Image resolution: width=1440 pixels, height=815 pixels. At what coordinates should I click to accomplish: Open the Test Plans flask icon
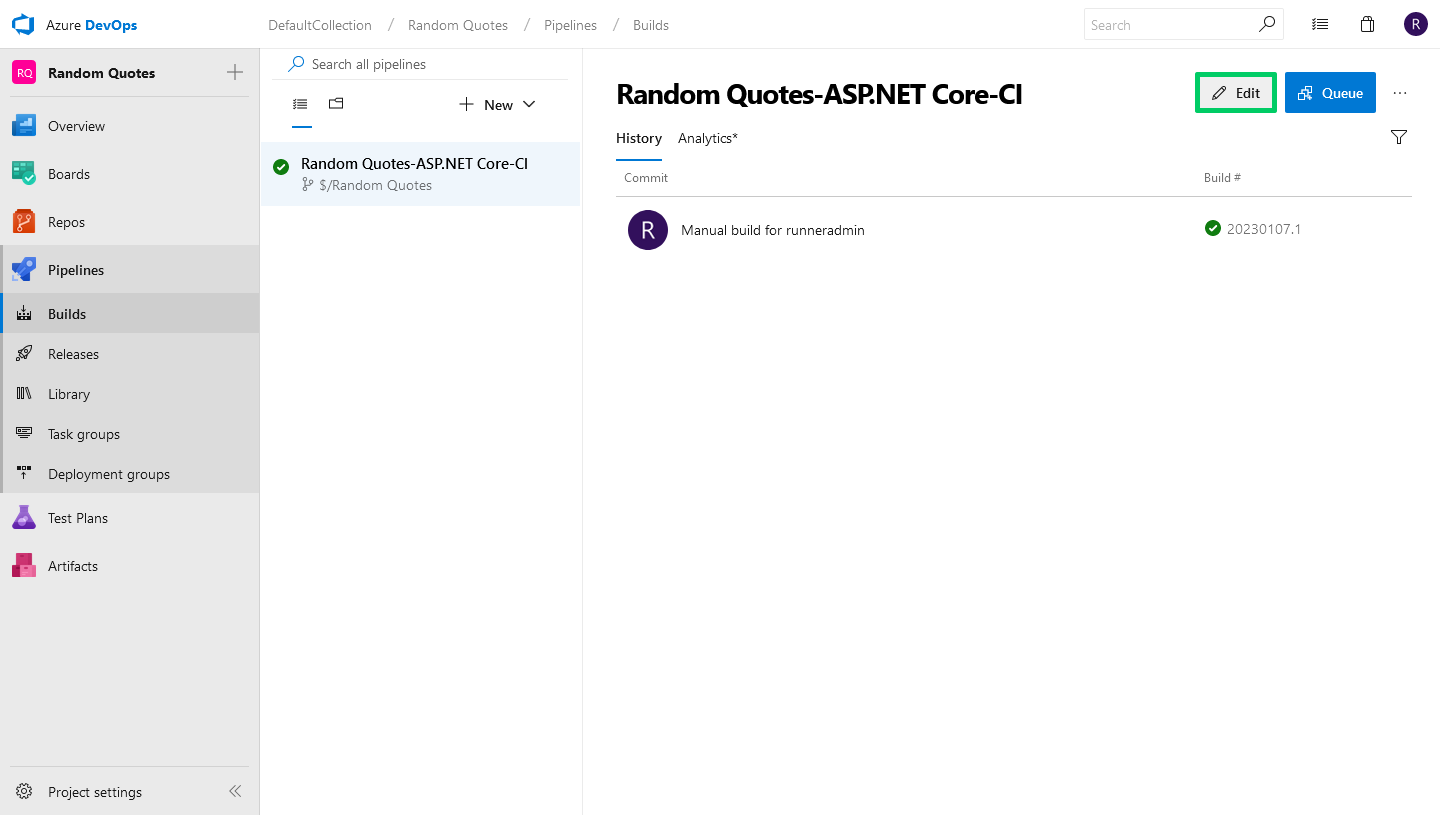pos(24,518)
